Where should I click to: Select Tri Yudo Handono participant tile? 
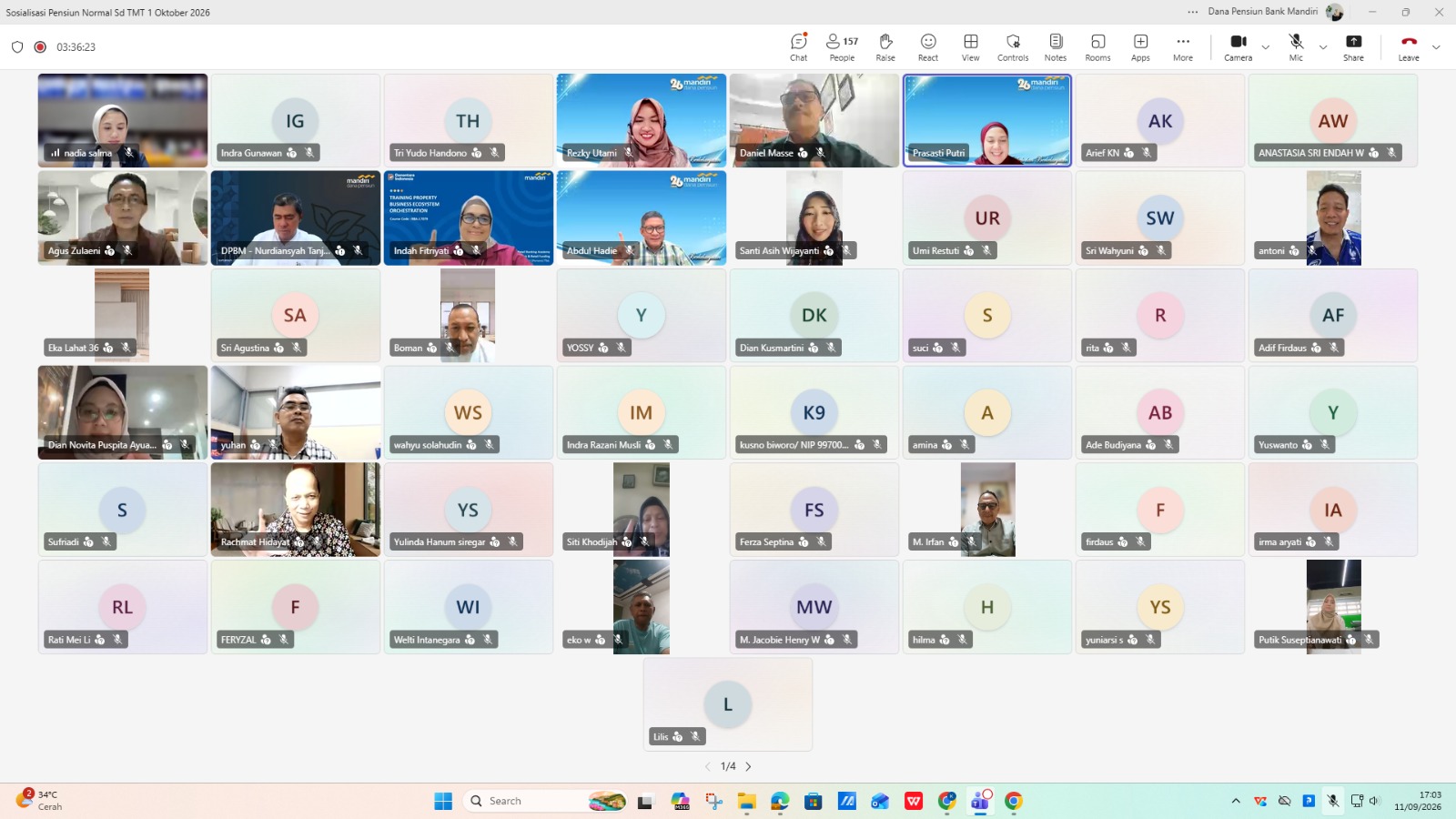469,120
